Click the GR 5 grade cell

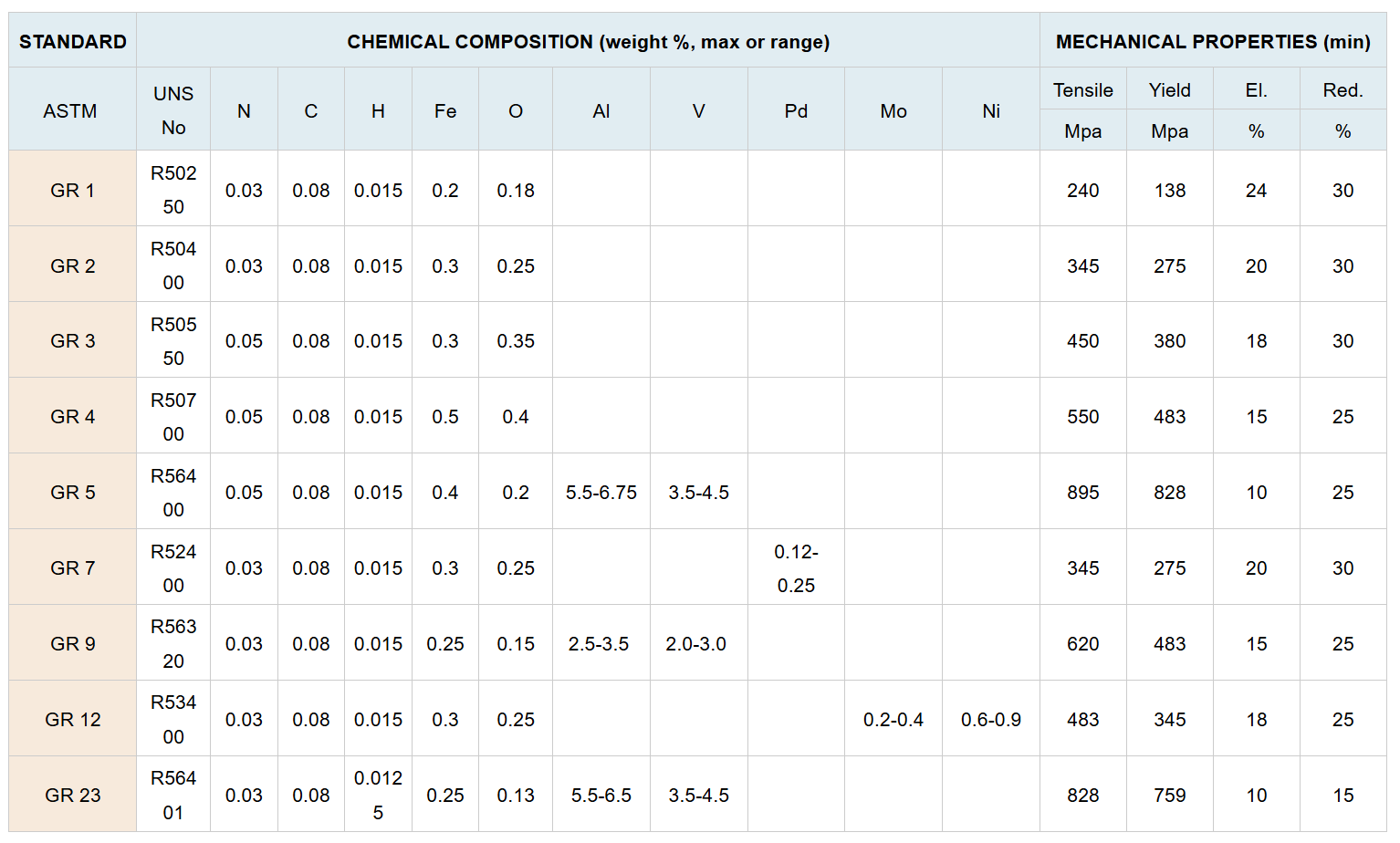click(x=73, y=492)
